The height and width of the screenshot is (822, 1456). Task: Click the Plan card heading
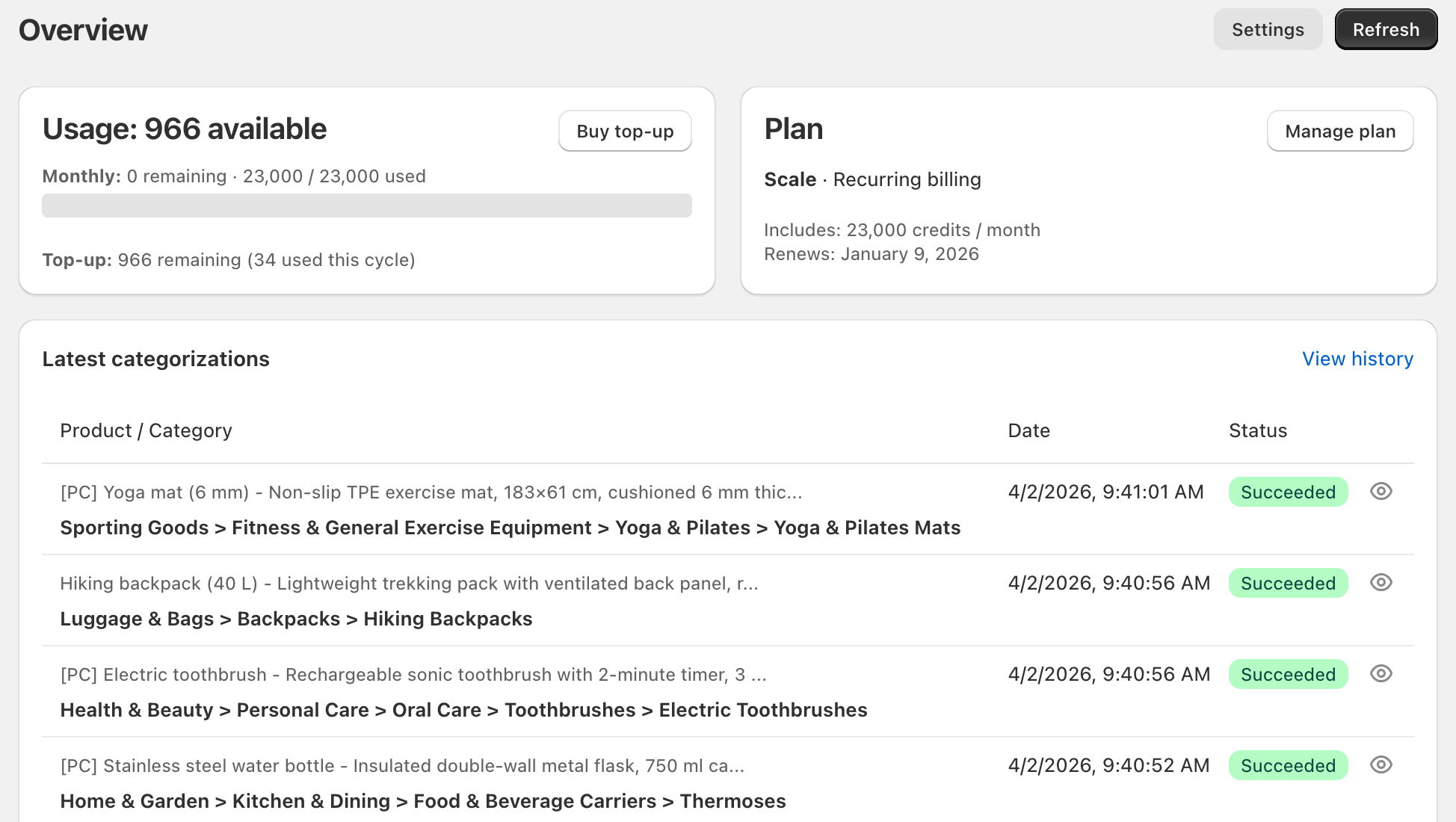point(793,129)
